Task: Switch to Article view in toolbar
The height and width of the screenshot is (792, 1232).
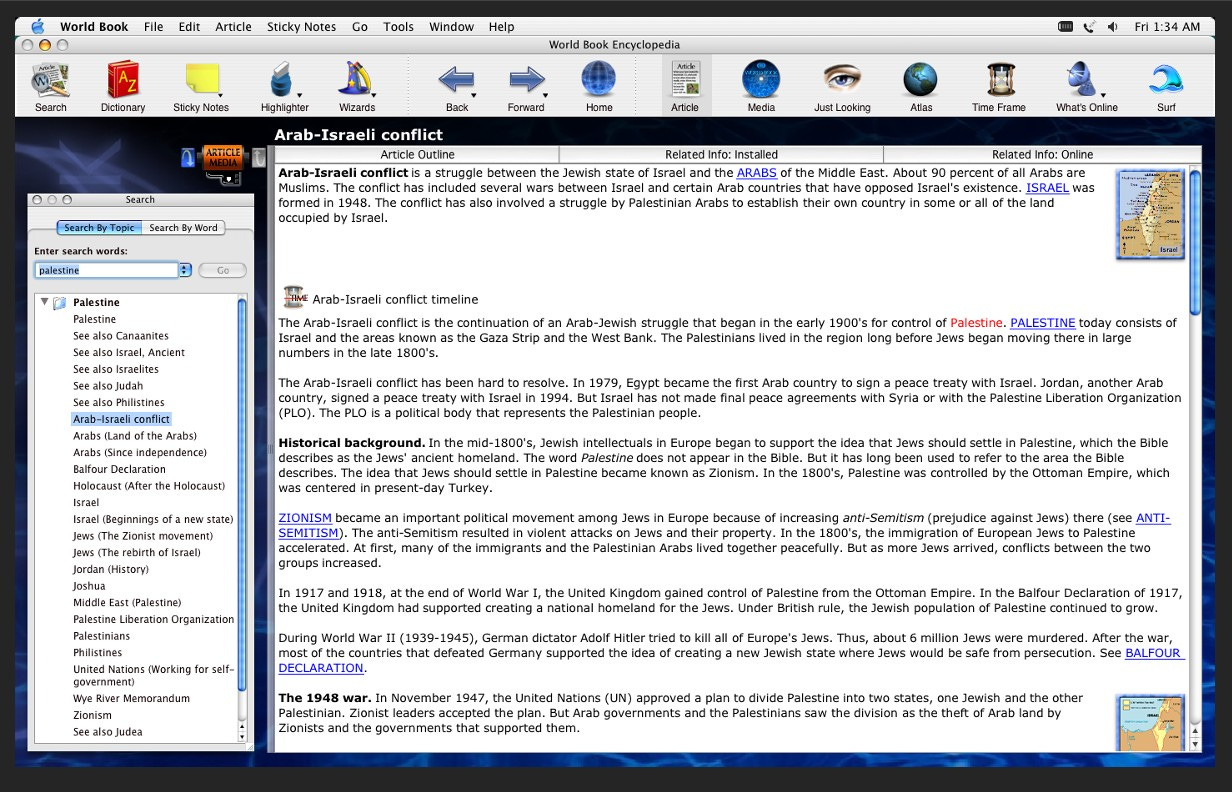Action: pos(685,85)
